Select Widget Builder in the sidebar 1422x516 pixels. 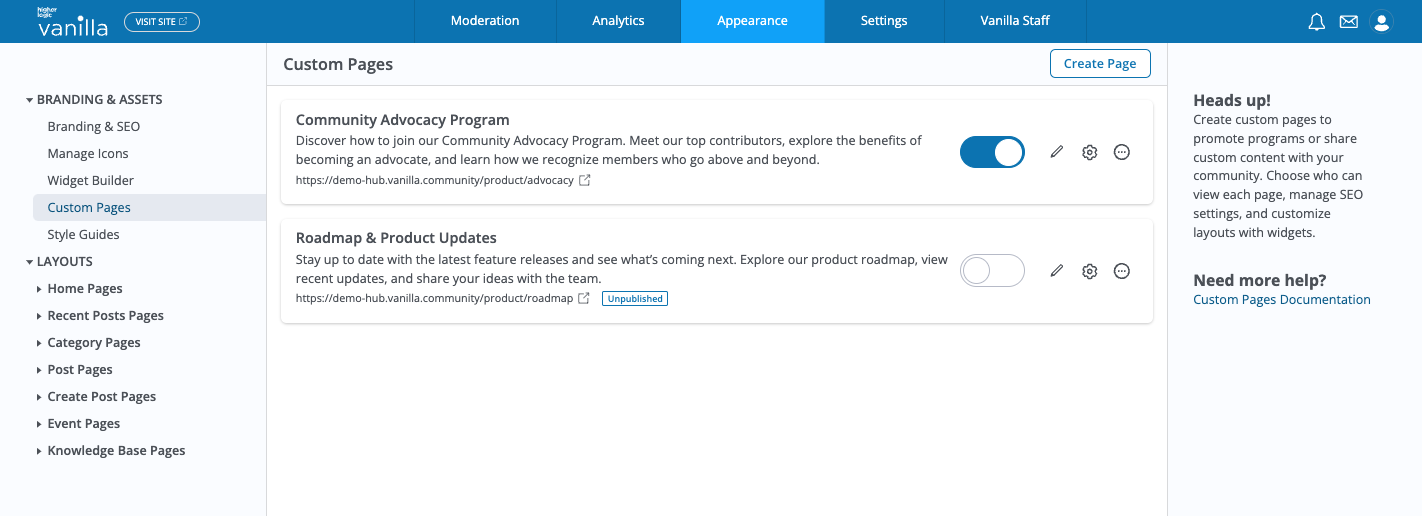91,181
